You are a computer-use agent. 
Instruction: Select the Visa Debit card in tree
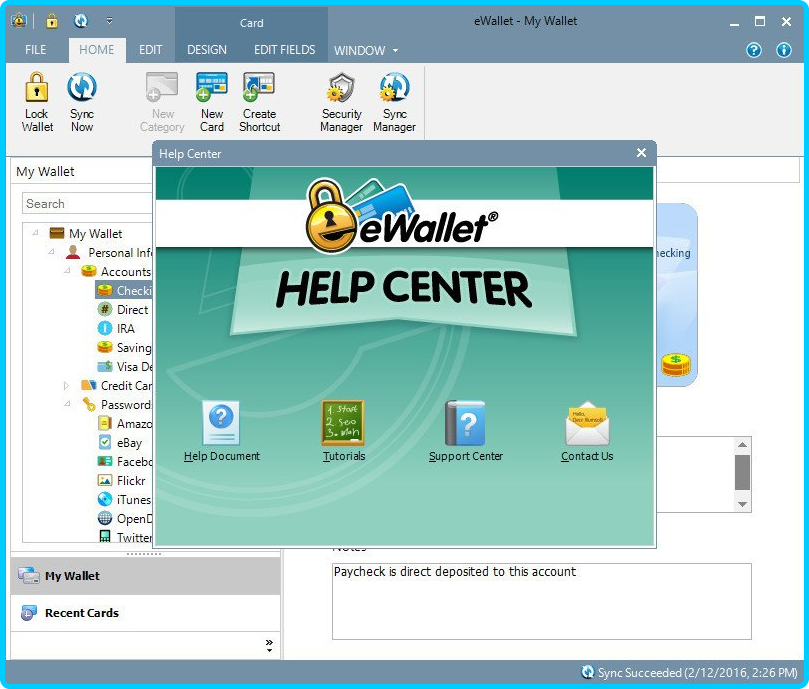click(124, 366)
